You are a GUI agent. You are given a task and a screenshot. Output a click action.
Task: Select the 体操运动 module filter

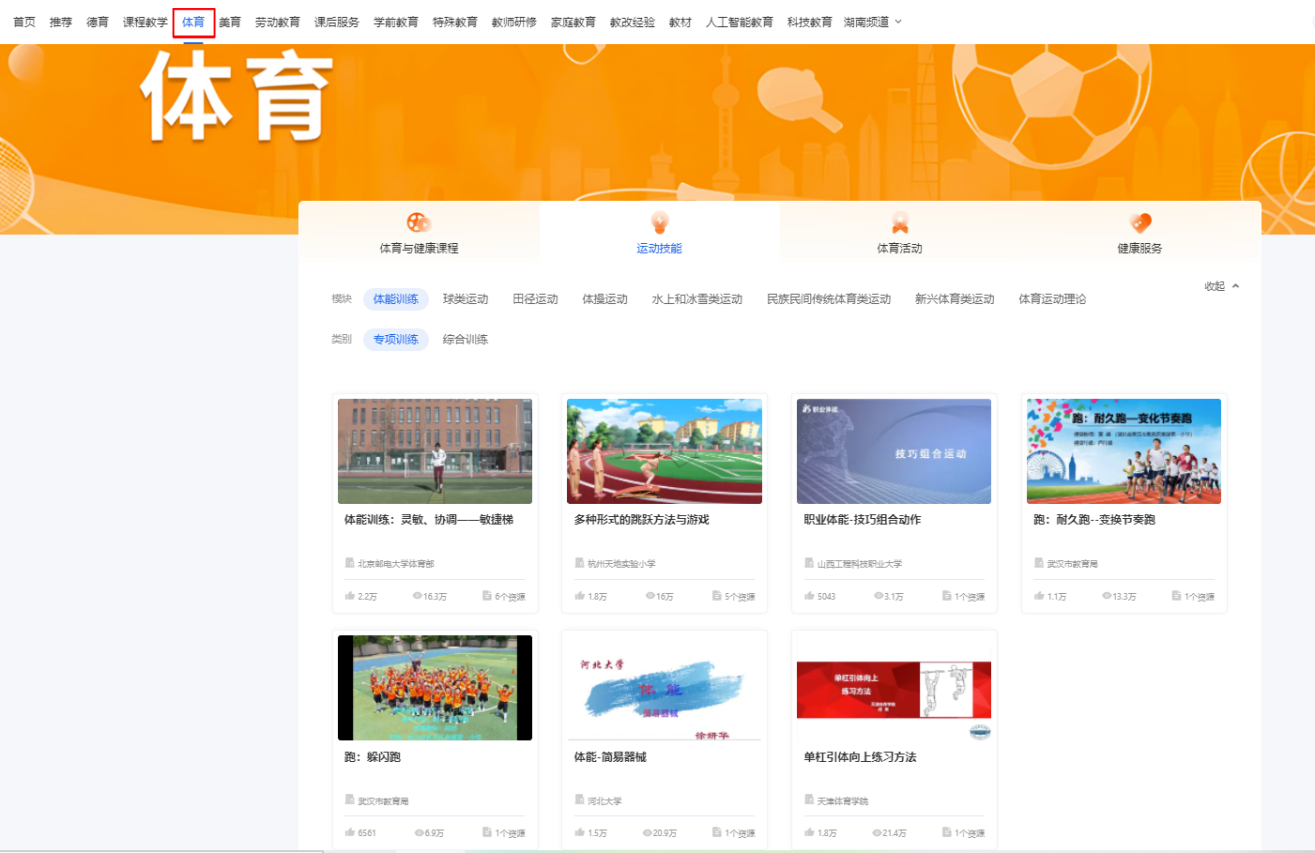[605, 299]
